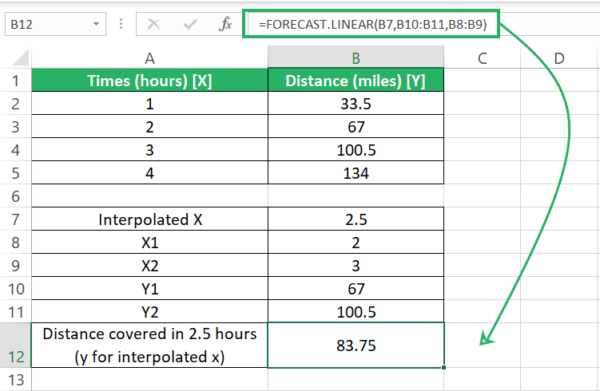Select column B header
The image size is (600, 391).
(x=356, y=58)
